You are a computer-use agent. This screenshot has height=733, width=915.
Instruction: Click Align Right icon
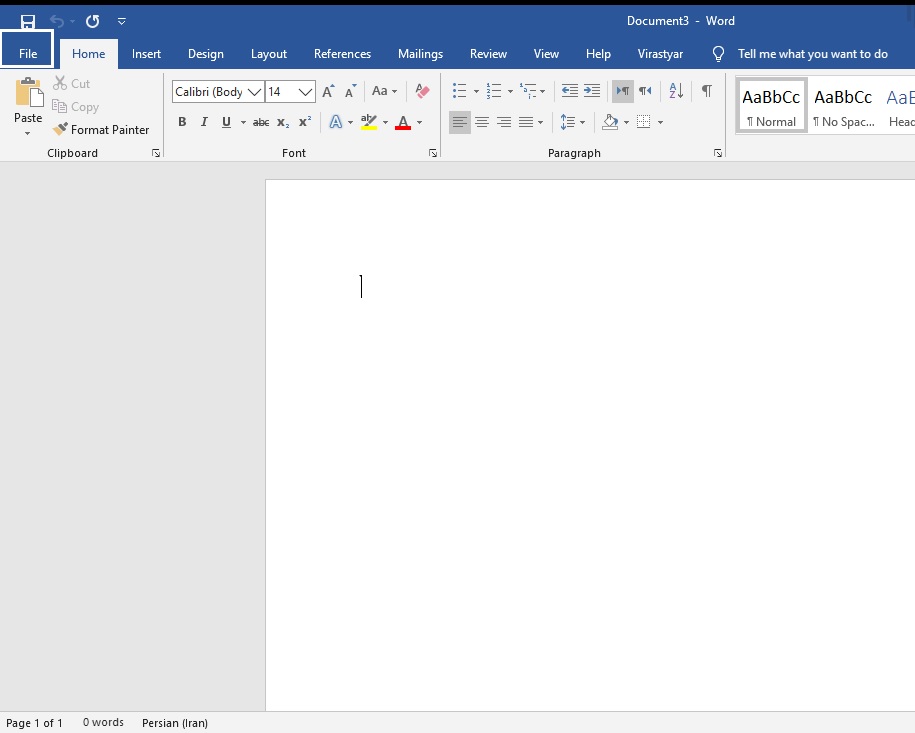504,122
